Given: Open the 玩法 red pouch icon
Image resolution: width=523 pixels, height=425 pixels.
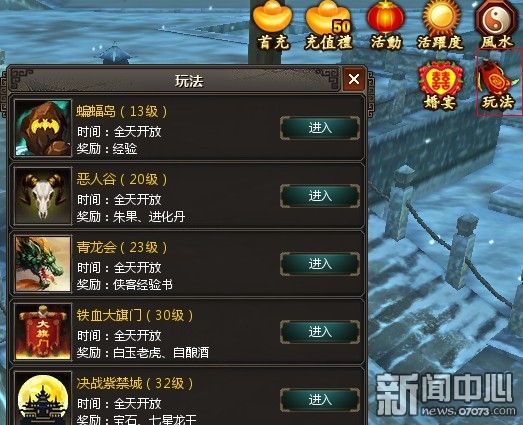Looking at the screenshot, I should (x=498, y=84).
